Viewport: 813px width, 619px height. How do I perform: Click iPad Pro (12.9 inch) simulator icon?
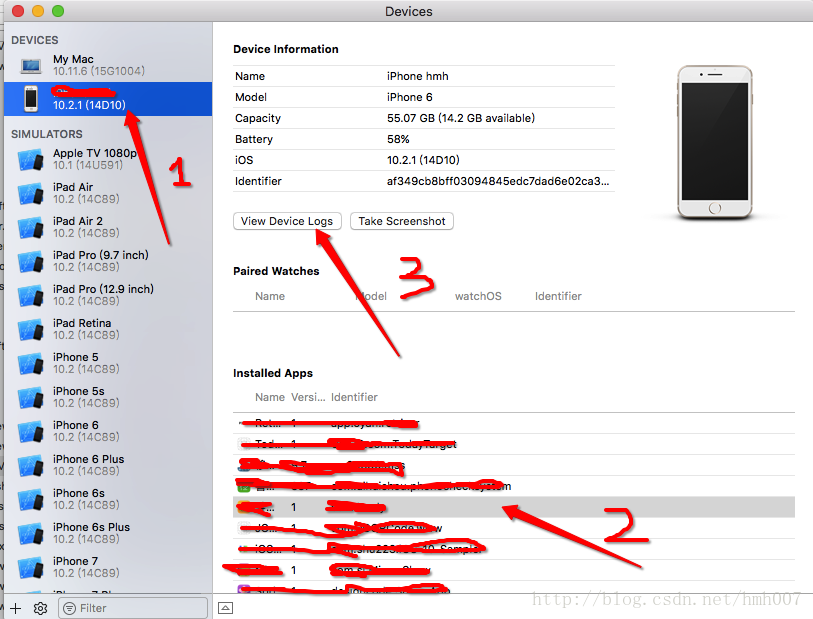click(x=31, y=296)
